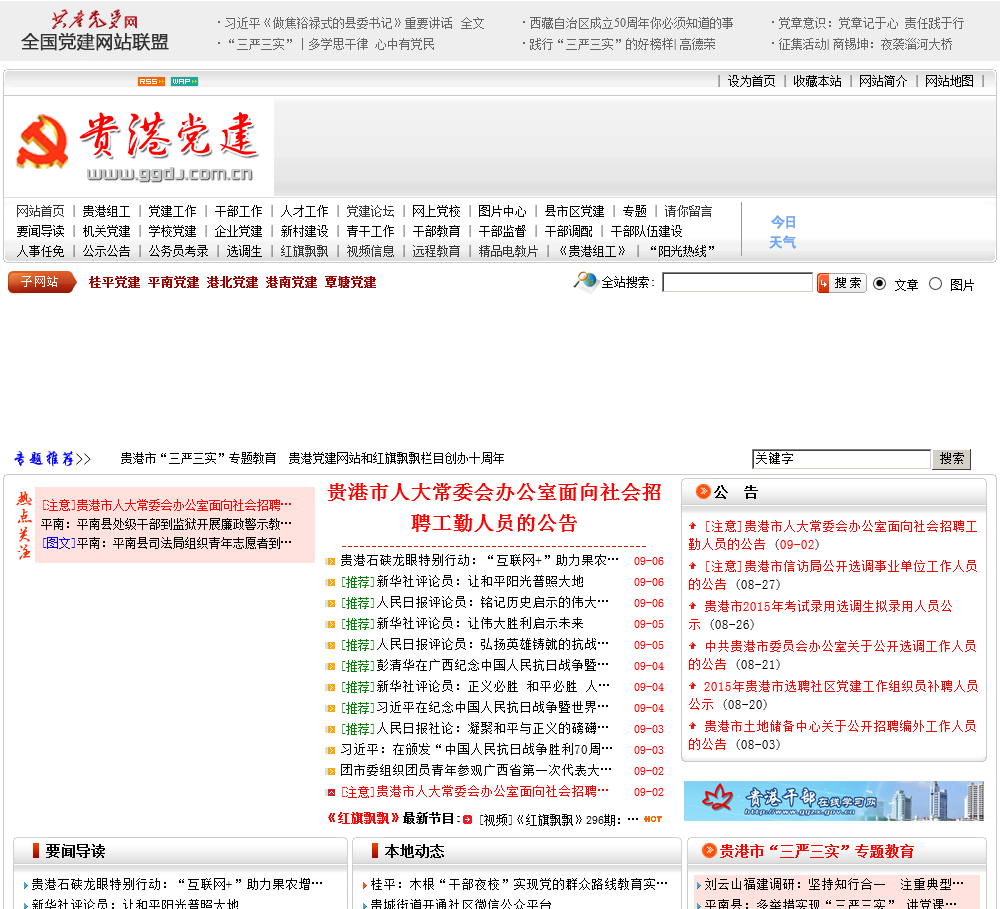
Task: Open news 贵港石硖龙眼特别行动 dated 09-06
Action: point(479,561)
